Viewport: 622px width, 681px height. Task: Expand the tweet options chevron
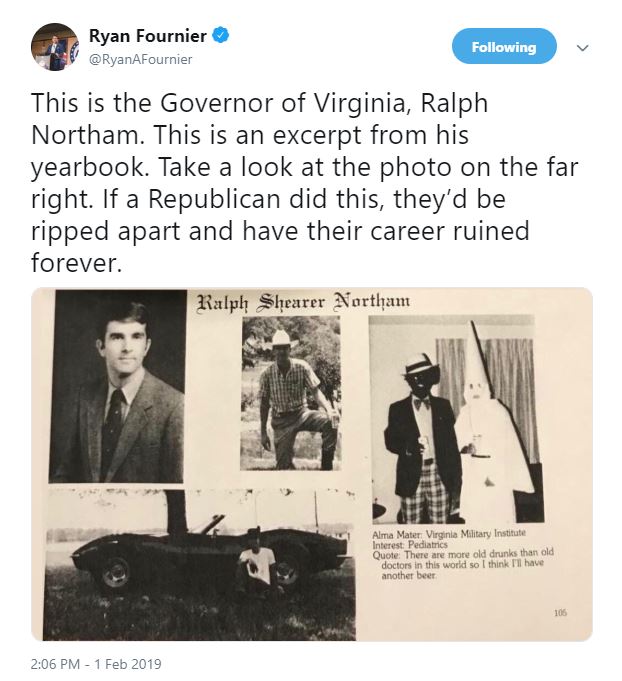[x=582, y=47]
